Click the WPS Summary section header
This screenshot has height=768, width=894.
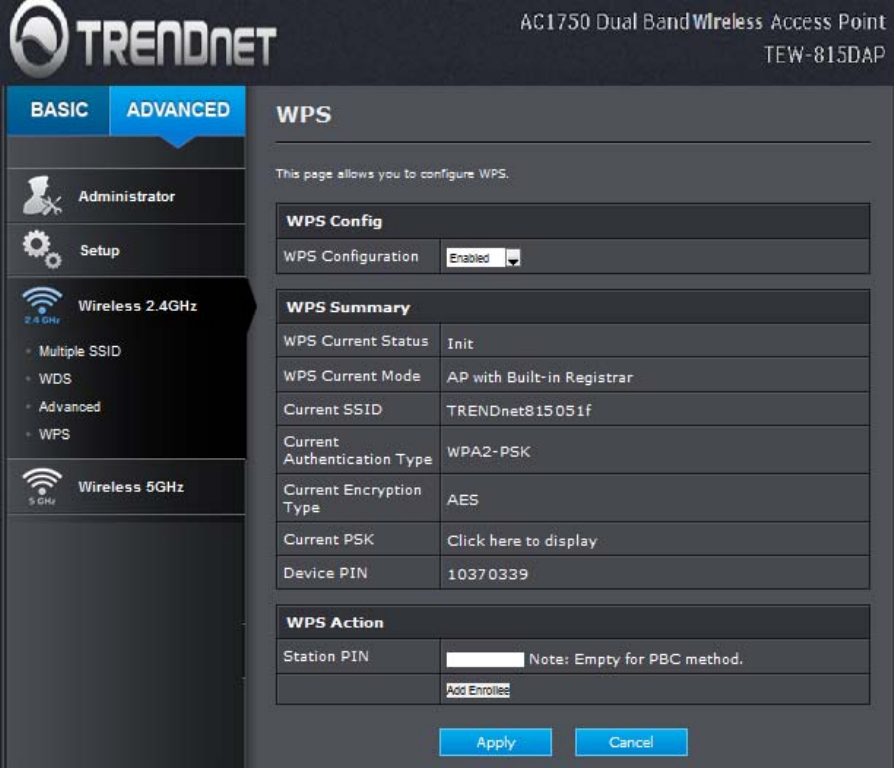[x=573, y=307]
